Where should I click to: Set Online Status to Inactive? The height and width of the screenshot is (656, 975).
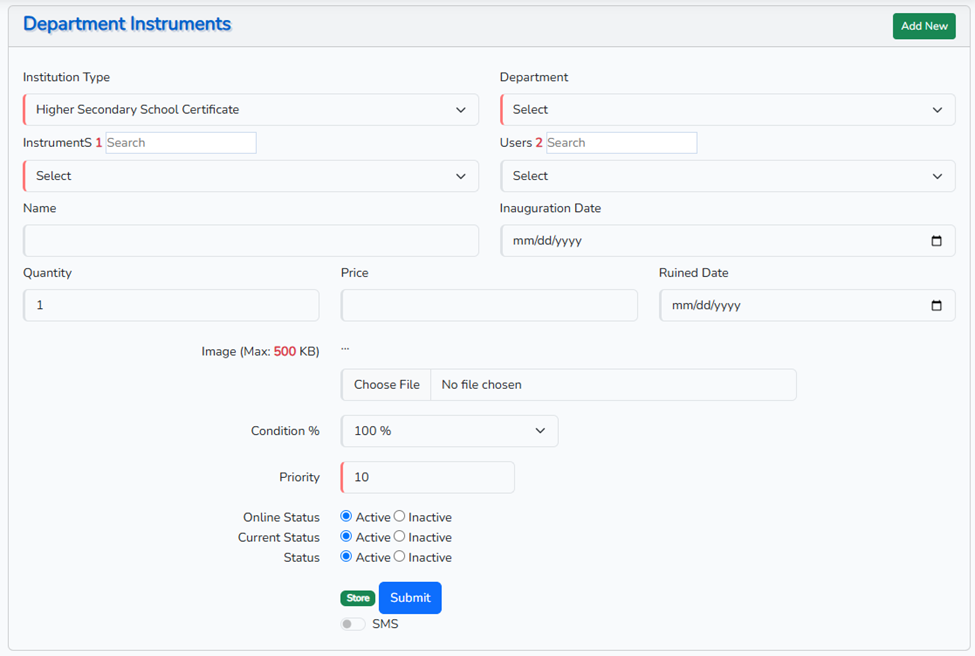tap(400, 517)
